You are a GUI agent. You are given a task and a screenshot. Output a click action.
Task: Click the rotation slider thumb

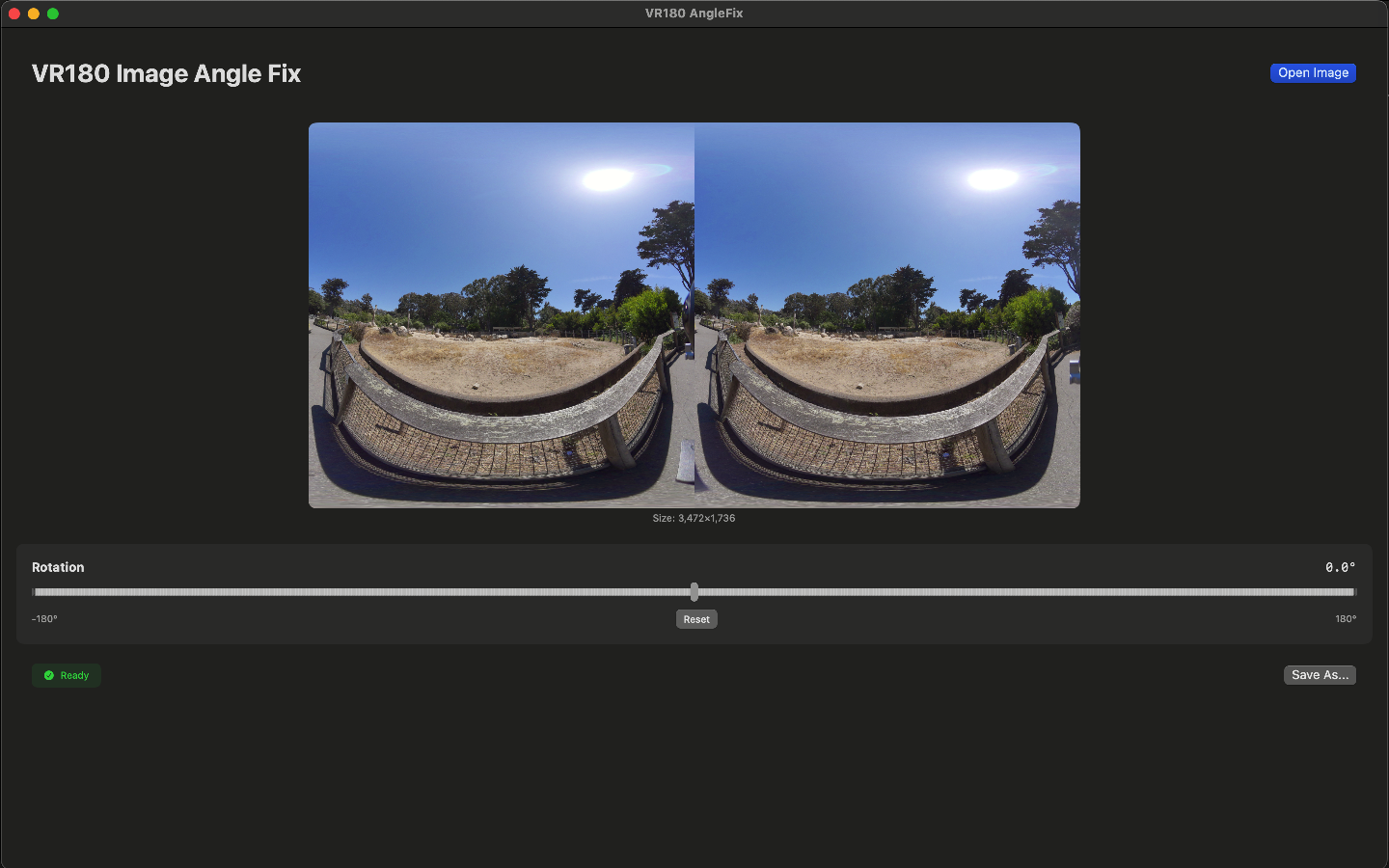(694, 590)
